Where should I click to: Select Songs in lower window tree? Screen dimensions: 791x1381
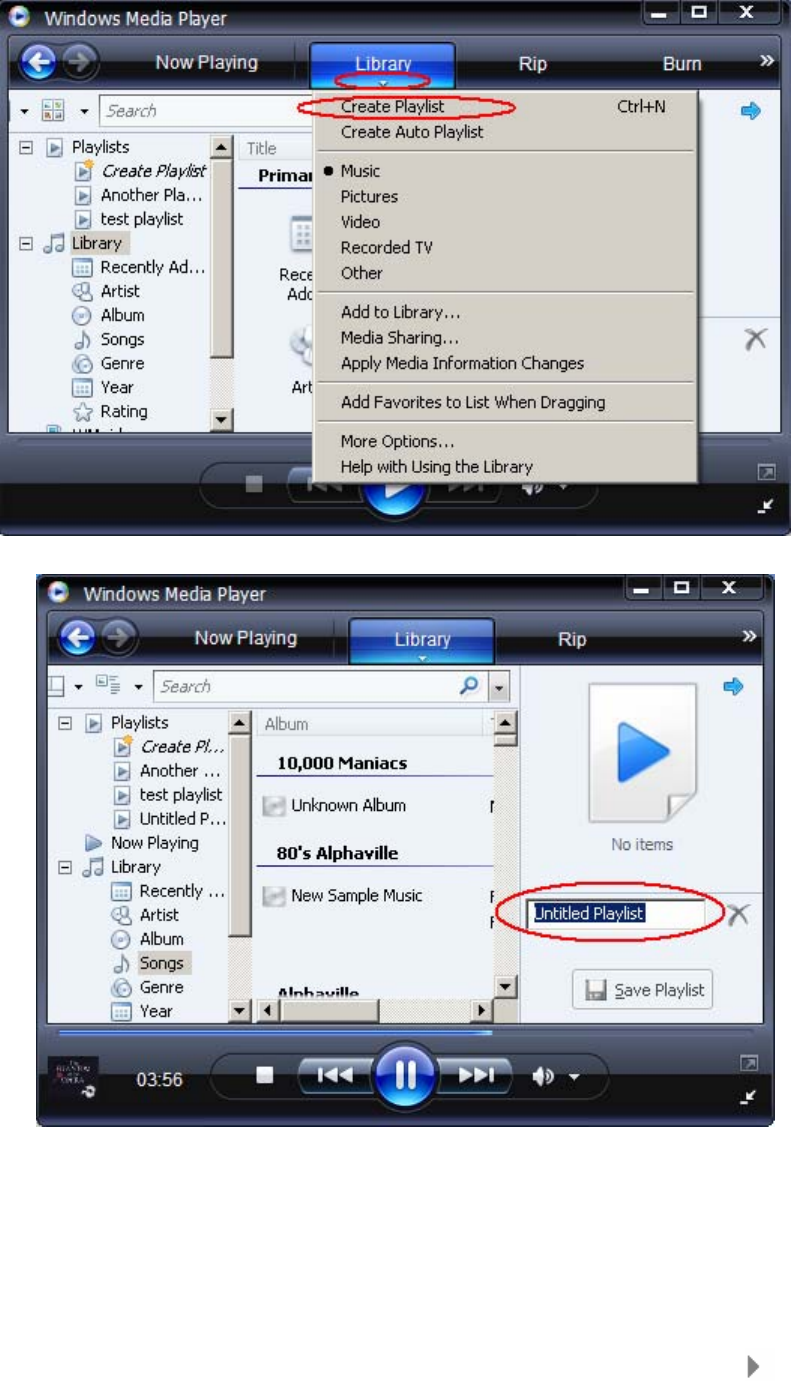161,963
